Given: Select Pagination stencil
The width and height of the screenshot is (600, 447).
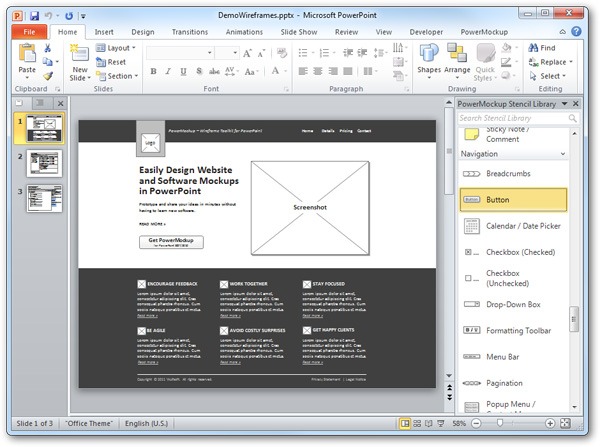Looking at the screenshot, I should click(x=513, y=383).
